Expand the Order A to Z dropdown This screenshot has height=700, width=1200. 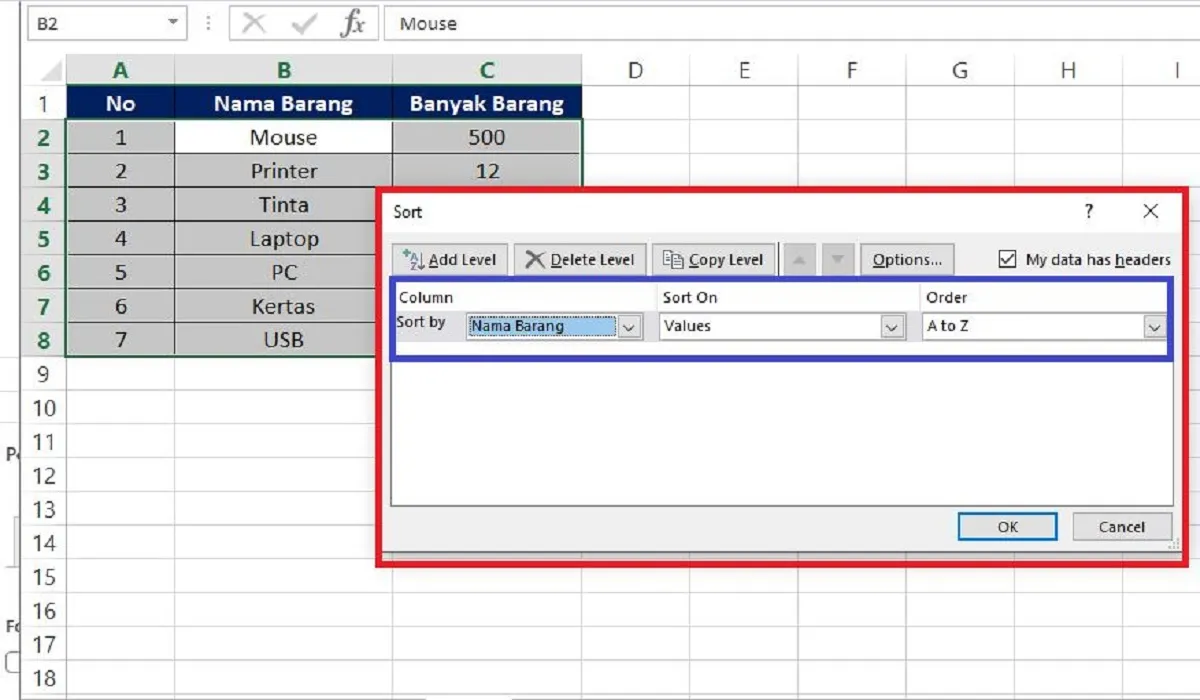(x=1154, y=327)
